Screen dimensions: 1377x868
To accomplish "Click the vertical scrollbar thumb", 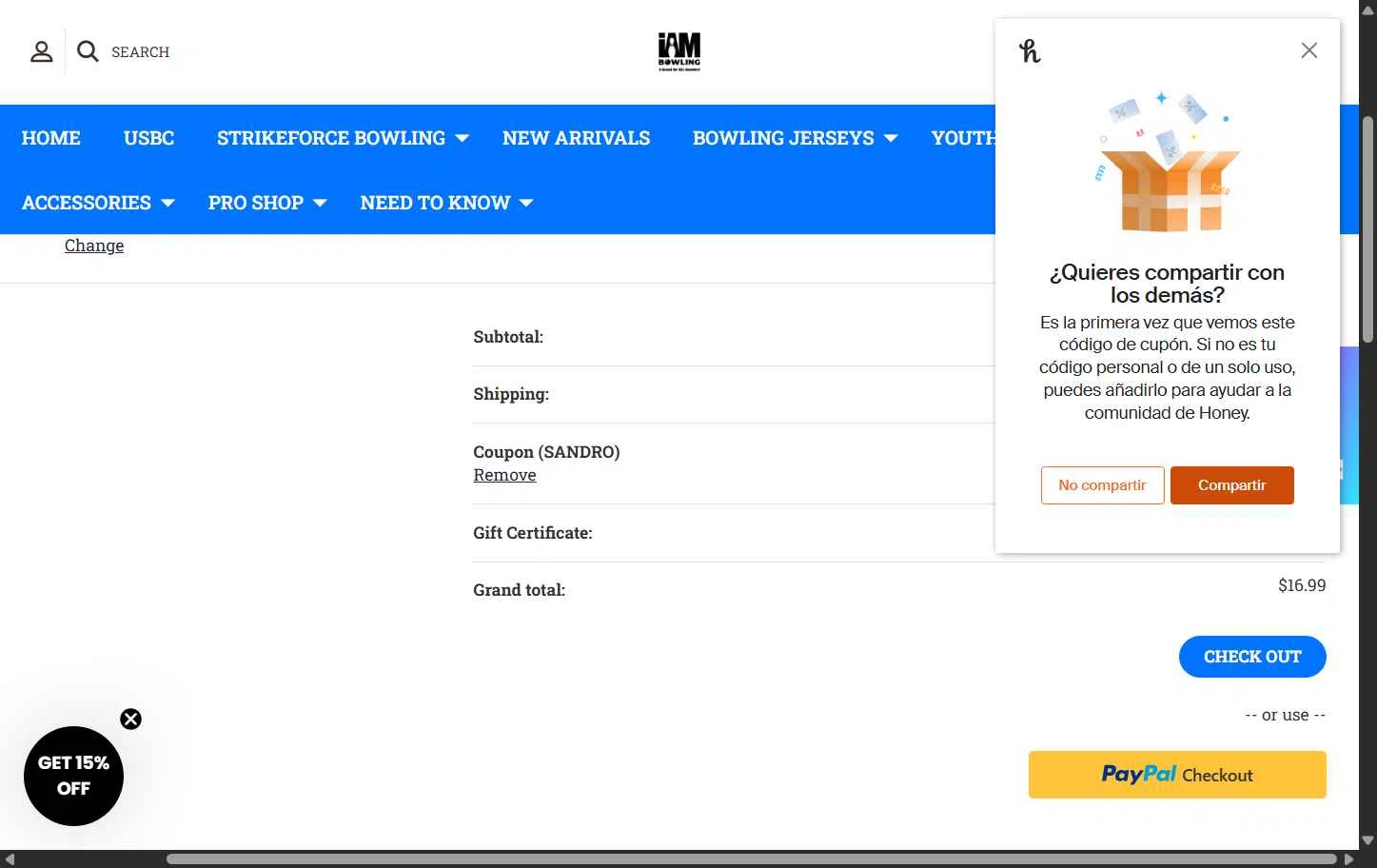I will pos(1367,228).
